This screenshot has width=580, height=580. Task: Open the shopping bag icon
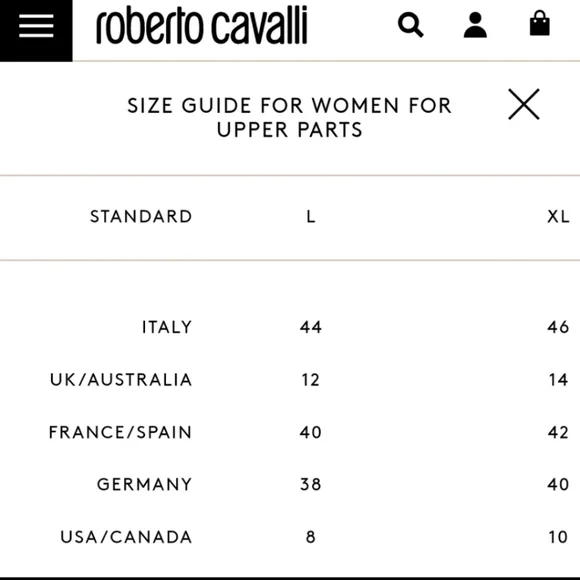coord(540,23)
